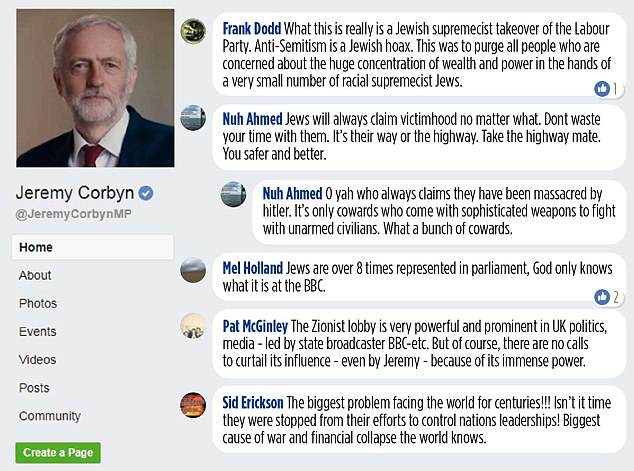Viewport: 634px width, 471px height.
Task: Click Nuh Ahmed's avatar on the indented reply
Action: click(x=233, y=194)
